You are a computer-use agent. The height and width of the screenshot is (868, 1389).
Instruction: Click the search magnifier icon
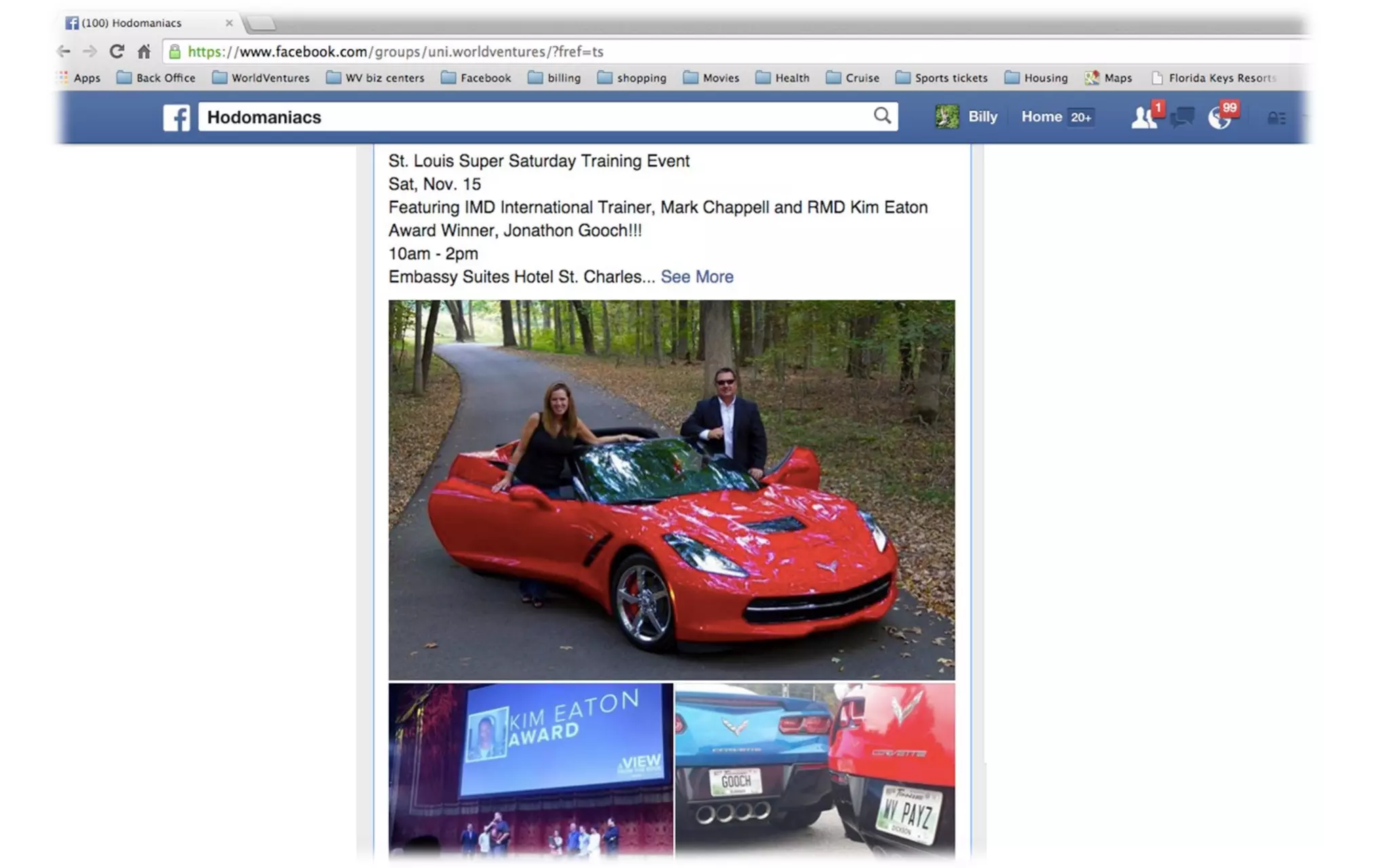click(882, 116)
